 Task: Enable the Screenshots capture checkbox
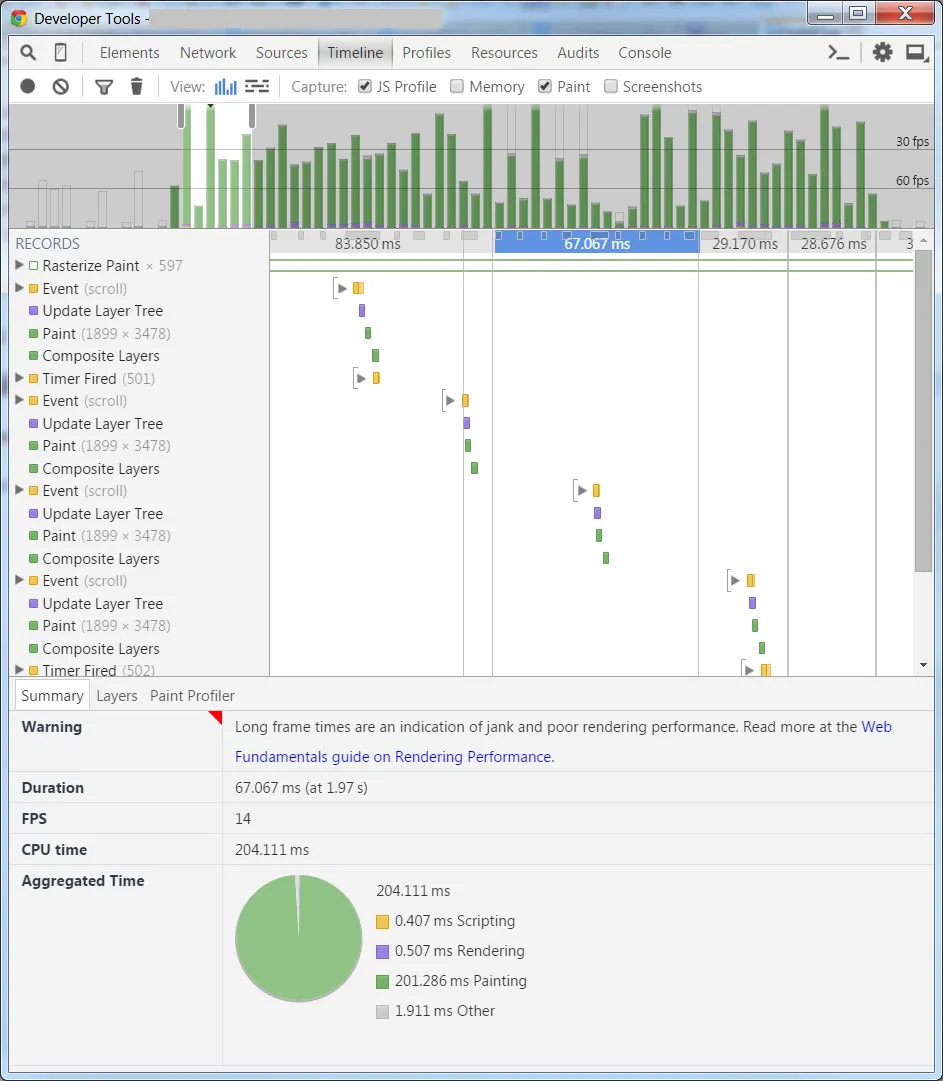pos(610,86)
